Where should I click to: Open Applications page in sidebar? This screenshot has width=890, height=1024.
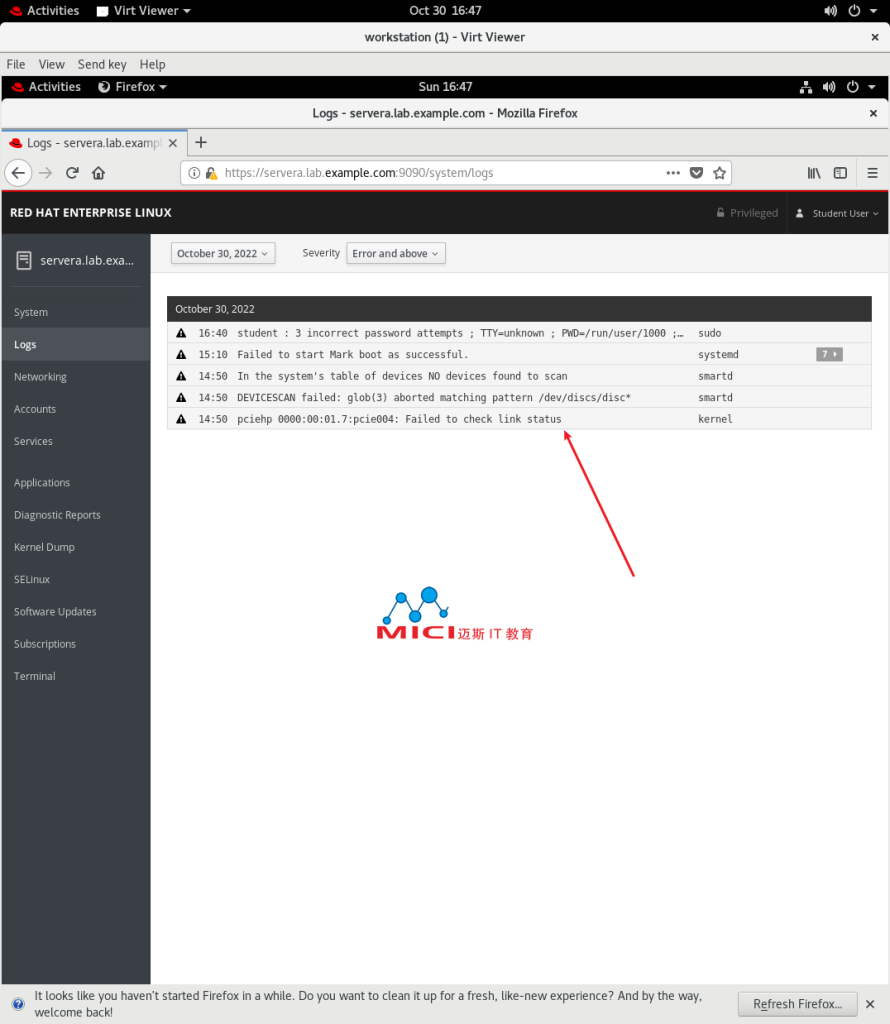(x=76, y=483)
